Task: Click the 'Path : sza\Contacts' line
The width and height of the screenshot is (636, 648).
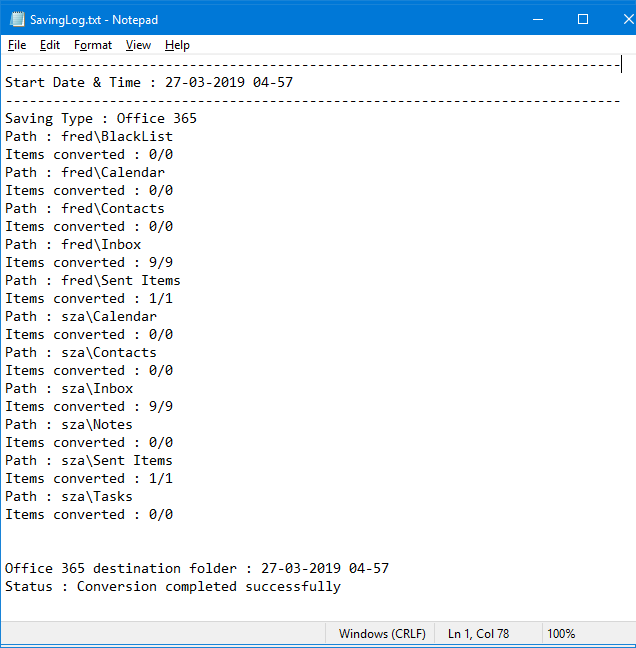Action: click(81, 353)
